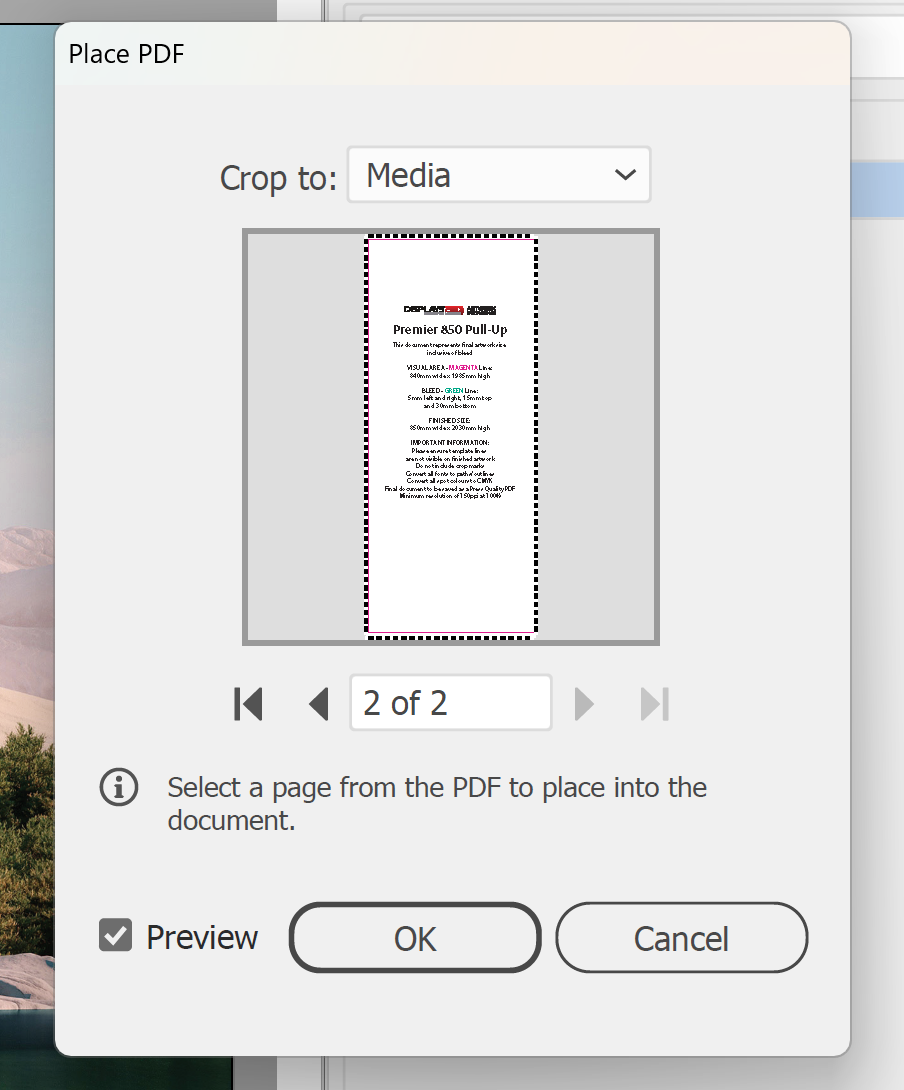Click the last page arrow

[654, 703]
